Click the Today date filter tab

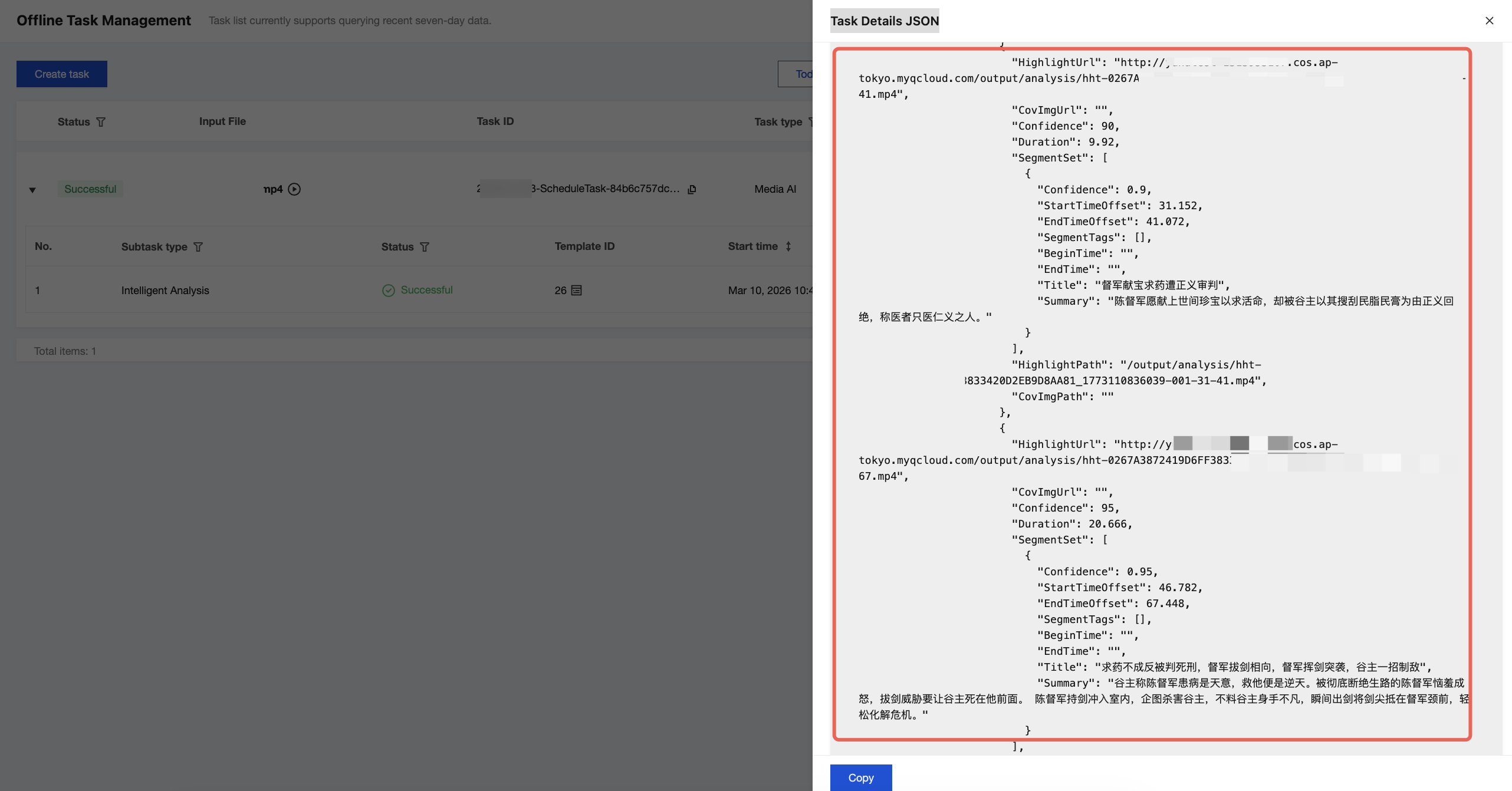coord(803,74)
